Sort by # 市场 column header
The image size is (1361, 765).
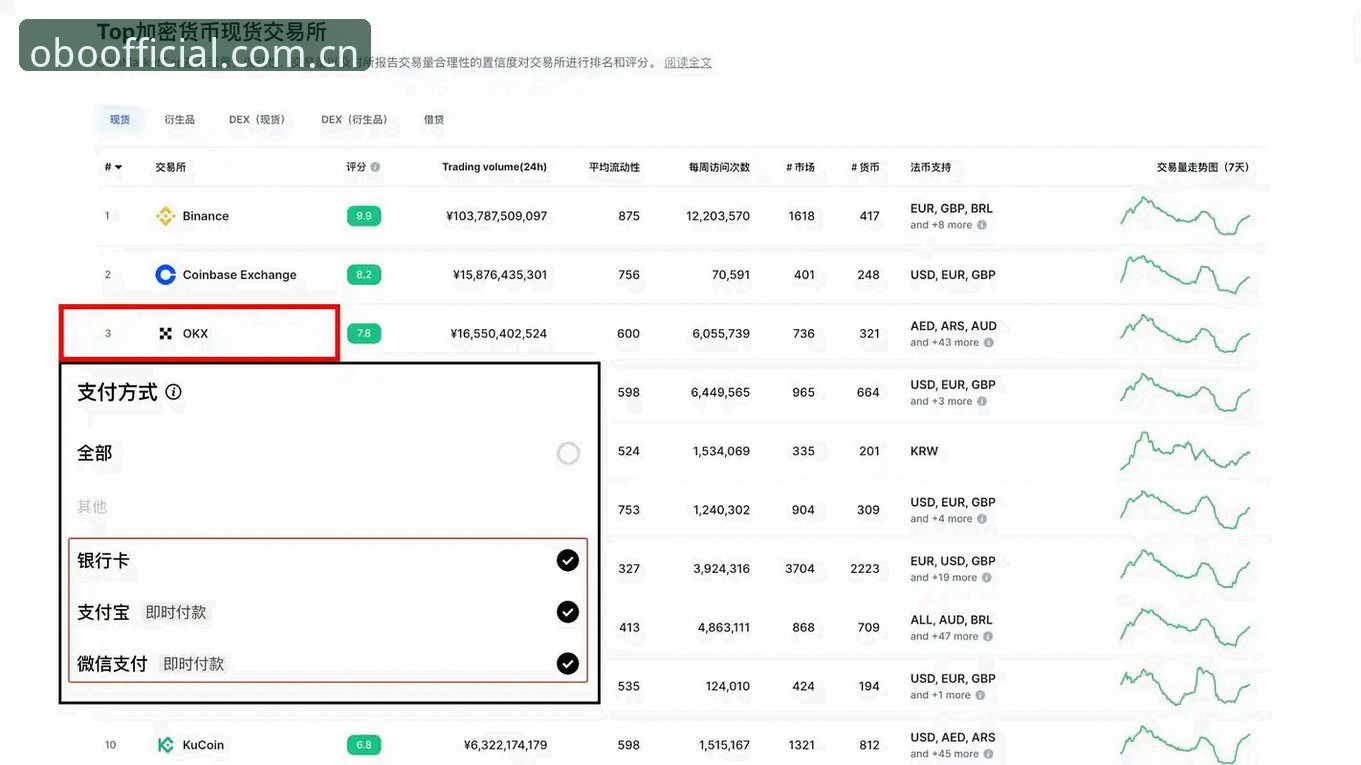801,167
